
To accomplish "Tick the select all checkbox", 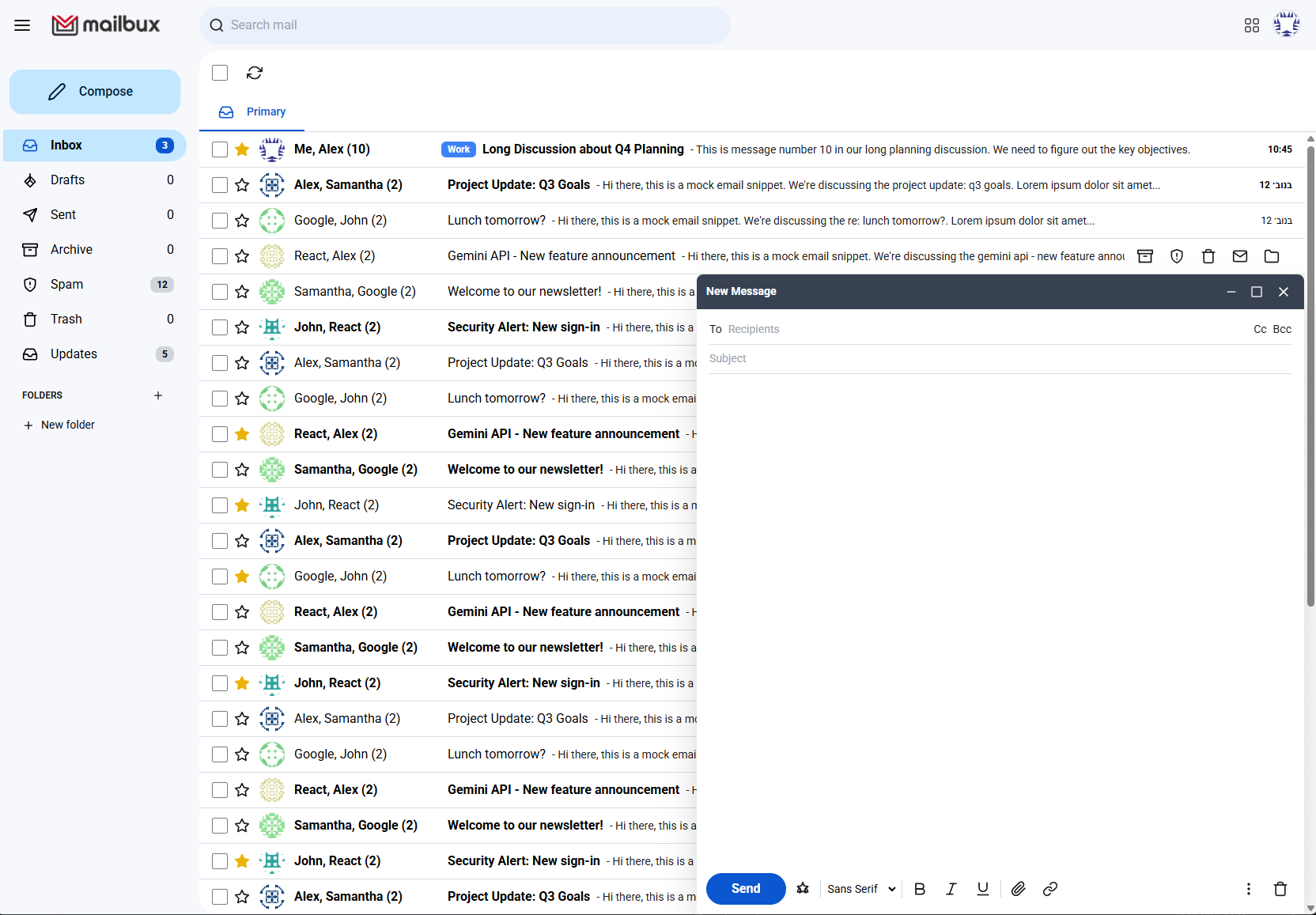I will 220,73.
